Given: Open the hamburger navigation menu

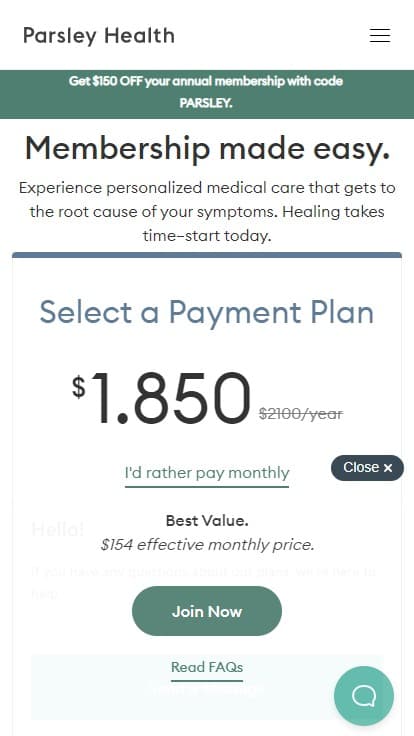Looking at the screenshot, I should (380, 36).
